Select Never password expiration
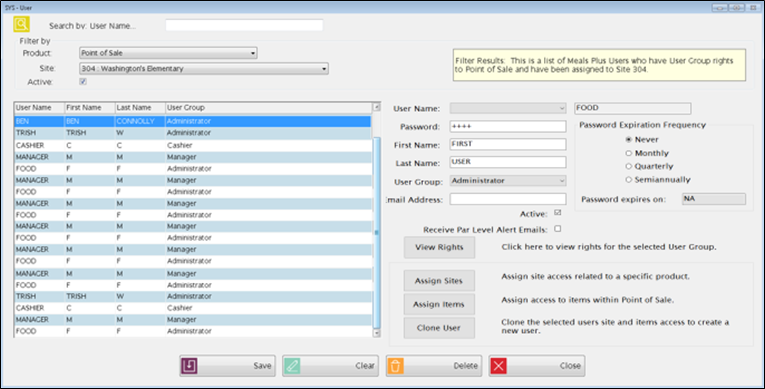 coord(629,140)
